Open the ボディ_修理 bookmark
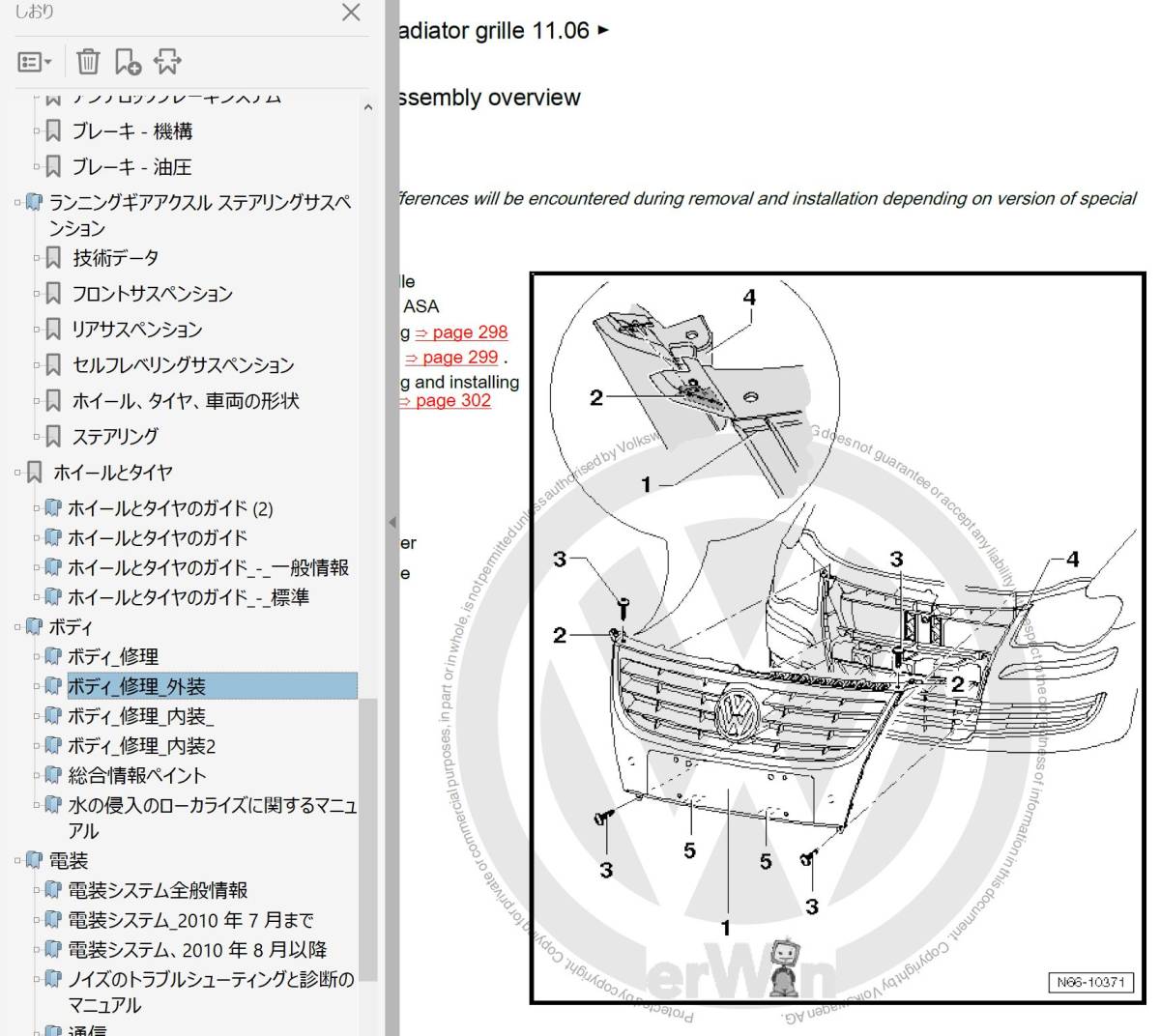Screen dimensions: 1160x1036 113,657
